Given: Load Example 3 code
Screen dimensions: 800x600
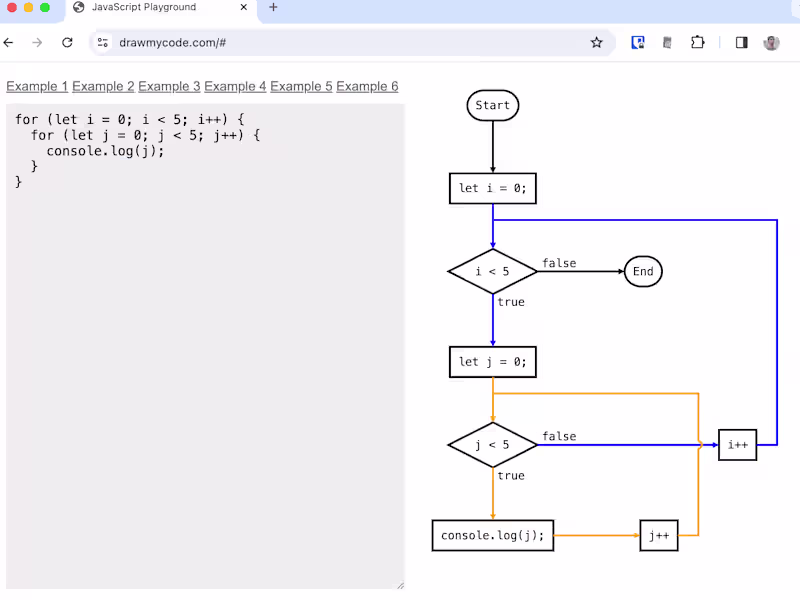Looking at the screenshot, I should (169, 86).
